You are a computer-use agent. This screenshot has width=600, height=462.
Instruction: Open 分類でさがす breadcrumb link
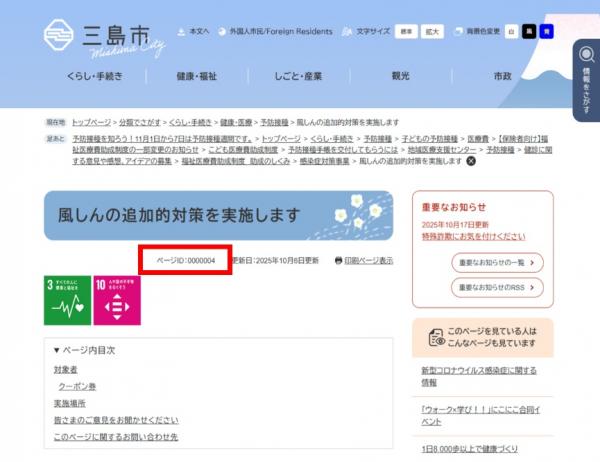pos(140,122)
